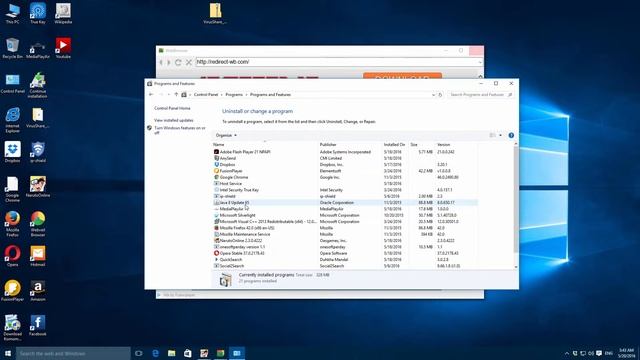Select Adobe Flash Player 21 NPAPI entry
Screen dimensions: 640x360
coord(344,152)
